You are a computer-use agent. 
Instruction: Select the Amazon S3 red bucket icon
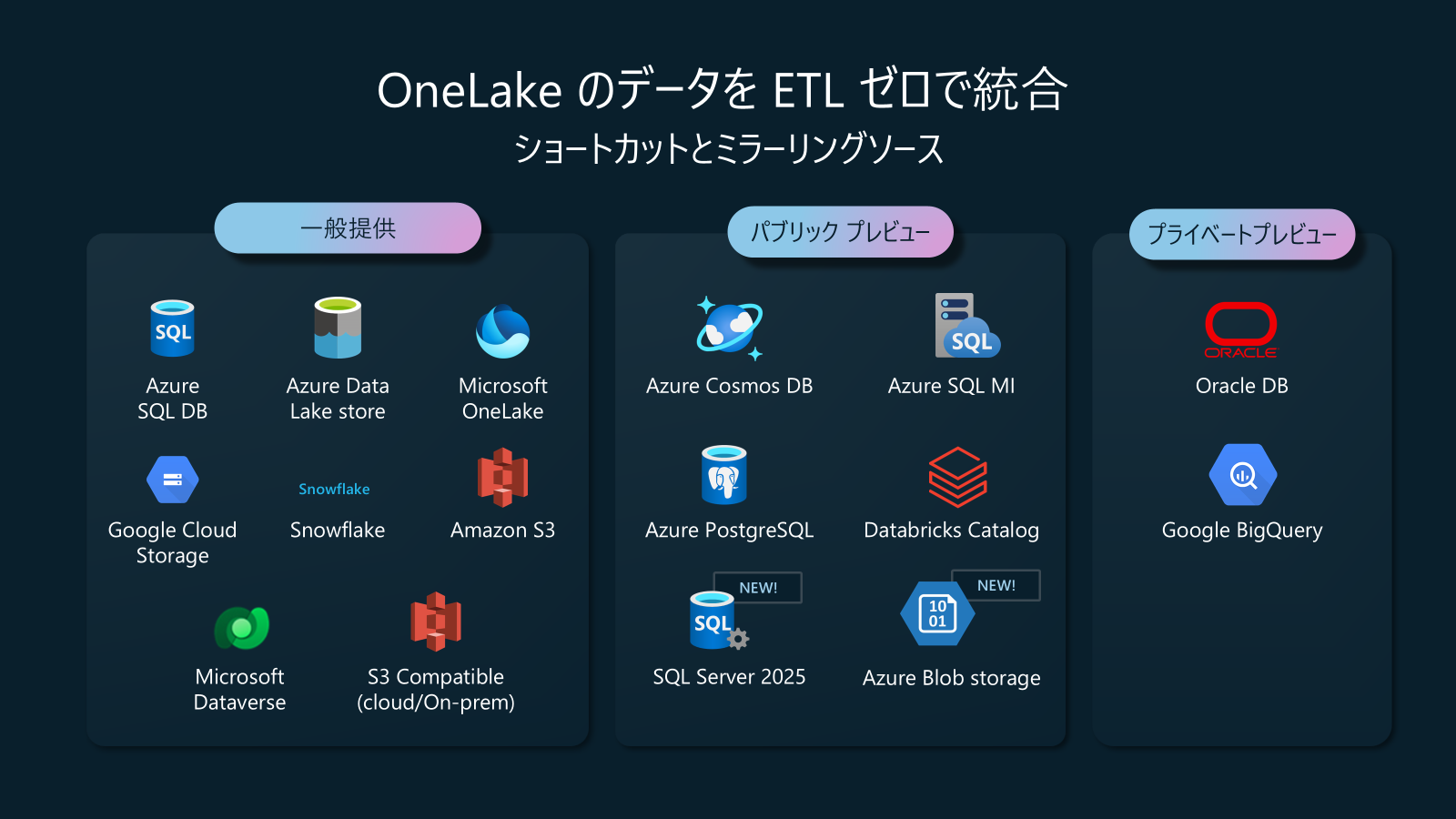[x=503, y=477]
